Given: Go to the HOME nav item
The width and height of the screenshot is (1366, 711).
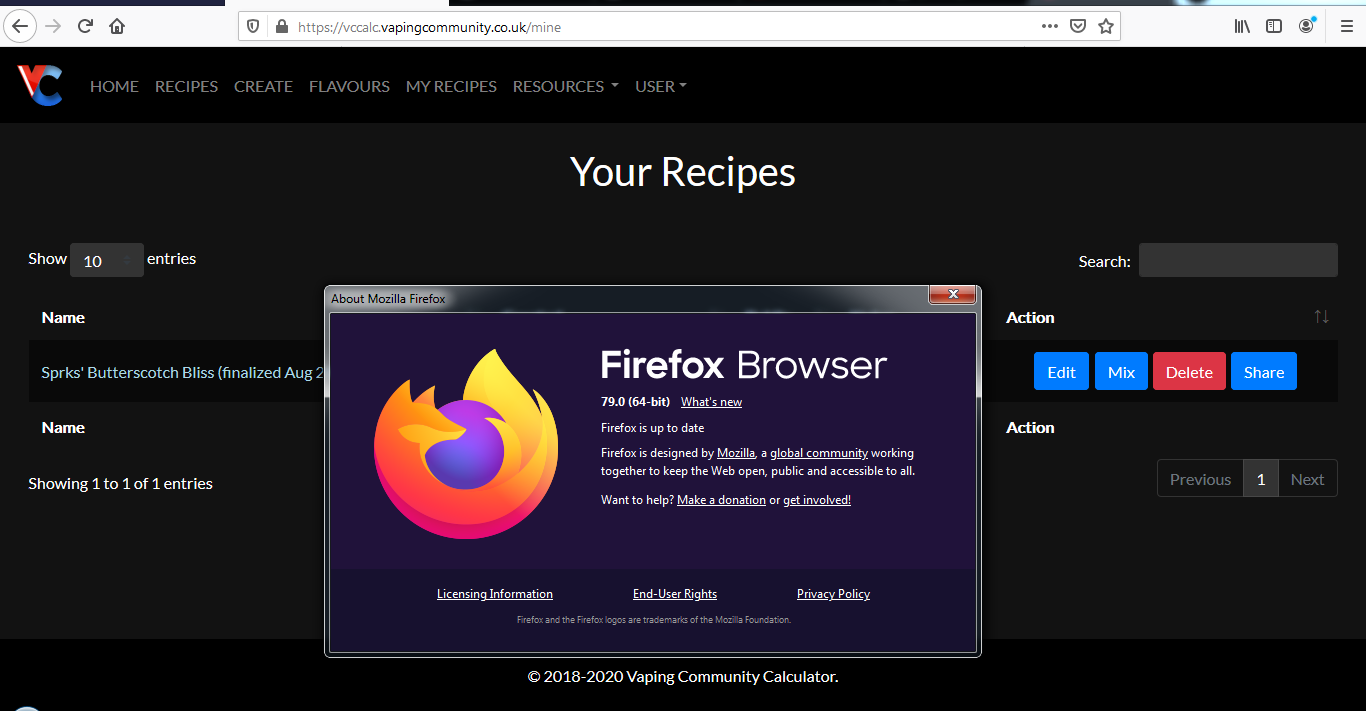Looking at the screenshot, I should (x=114, y=86).
